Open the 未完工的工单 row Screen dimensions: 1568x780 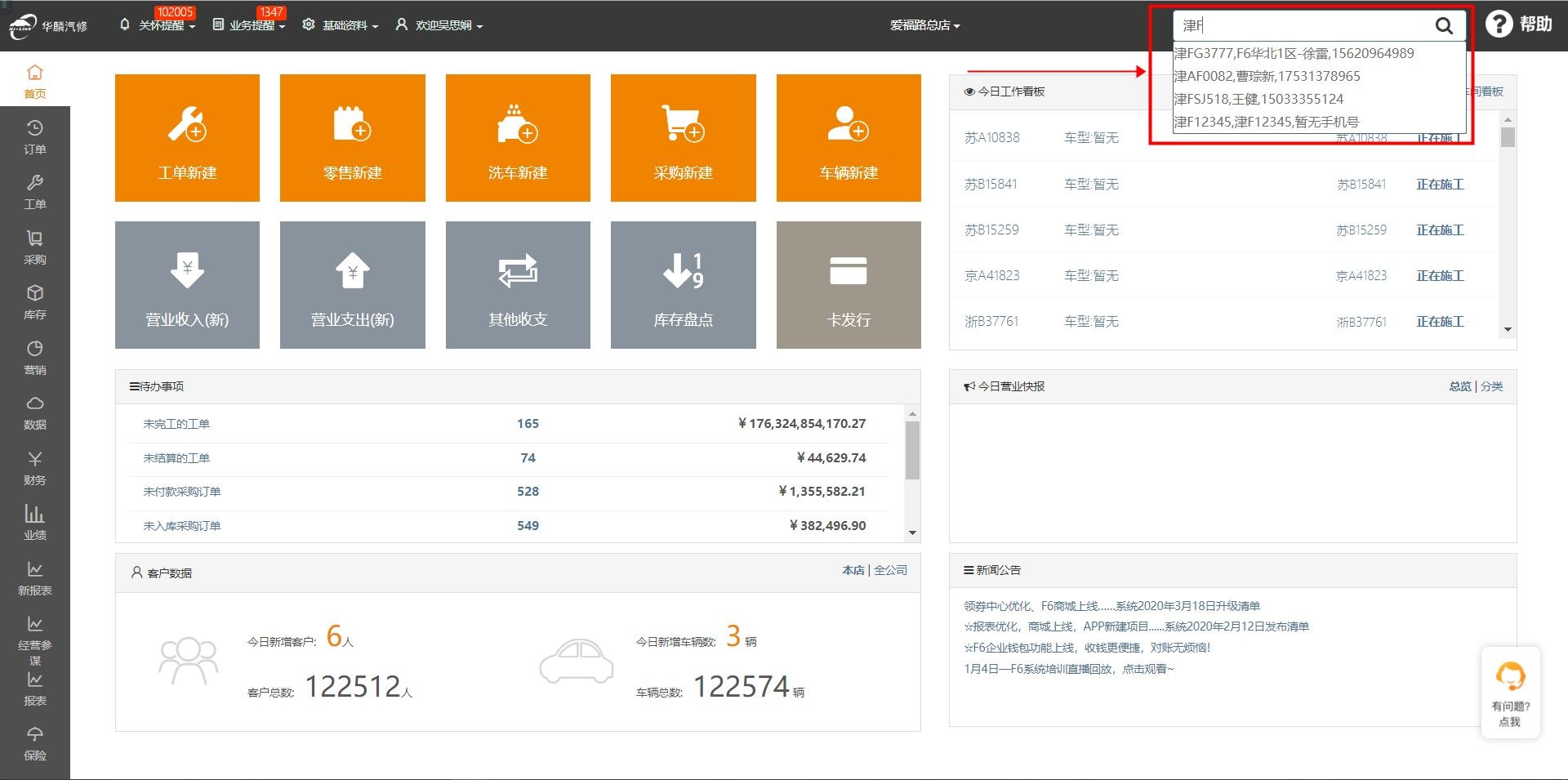(x=510, y=424)
